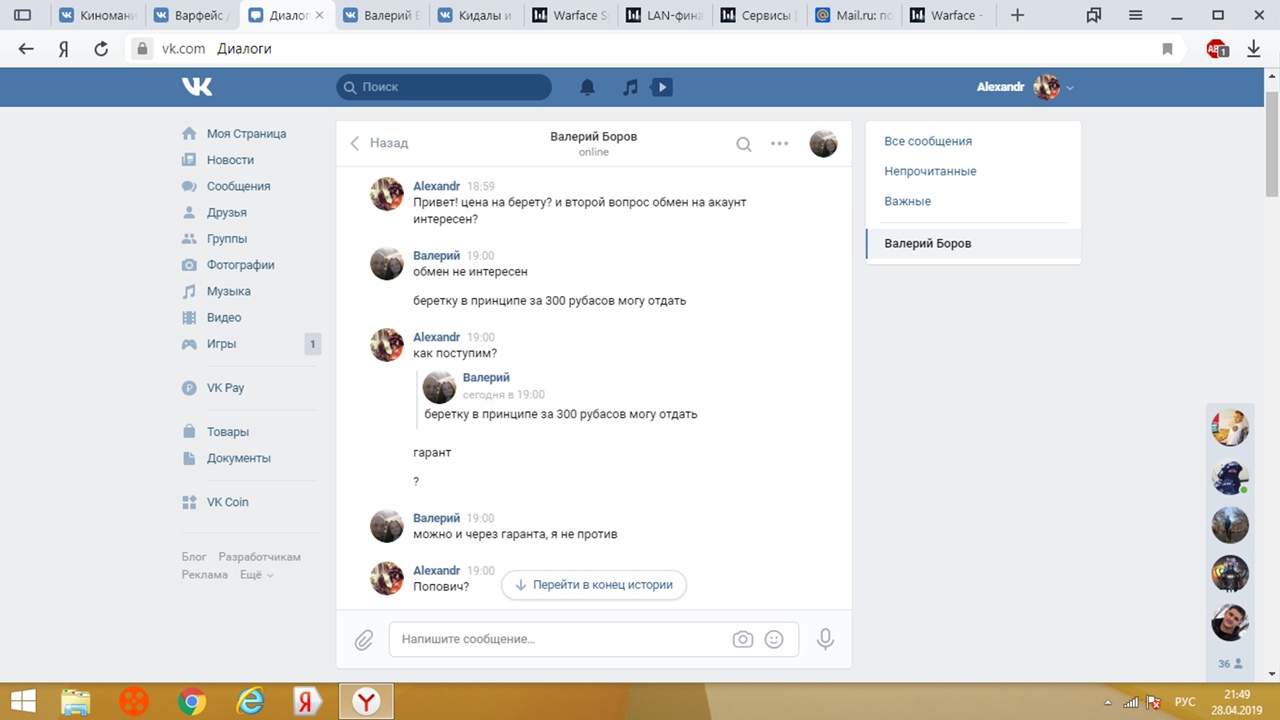Click the VK notifications bell icon
This screenshot has height=720, width=1280.
[588, 87]
